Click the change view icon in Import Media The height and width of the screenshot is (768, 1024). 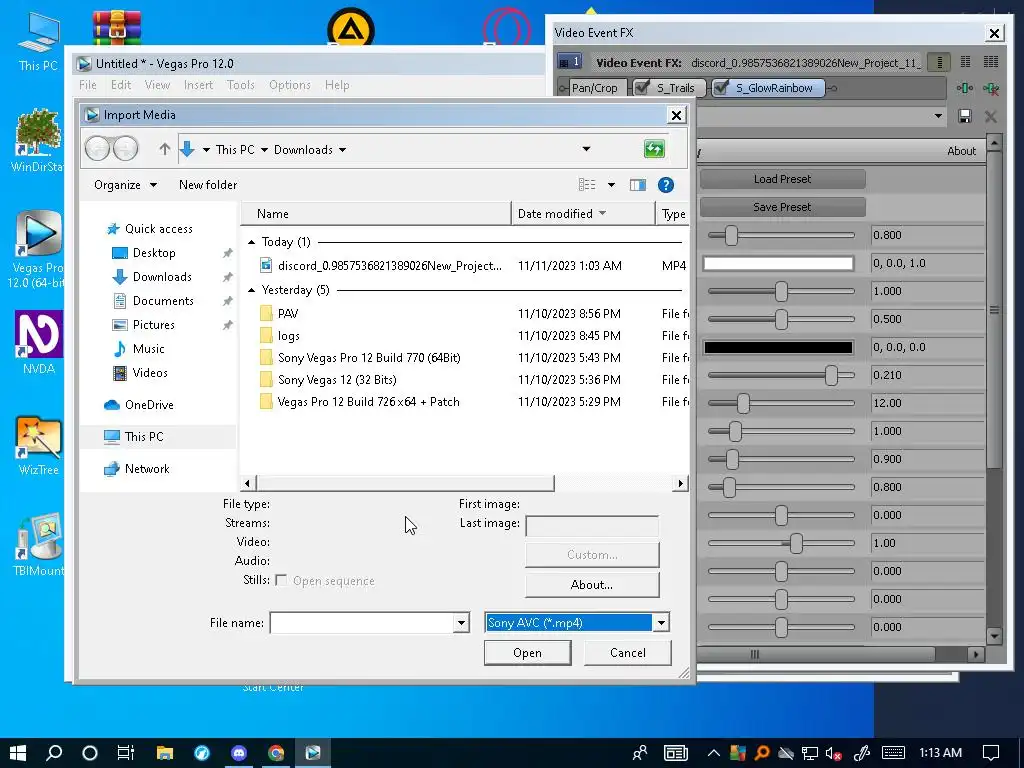(x=586, y=185)
